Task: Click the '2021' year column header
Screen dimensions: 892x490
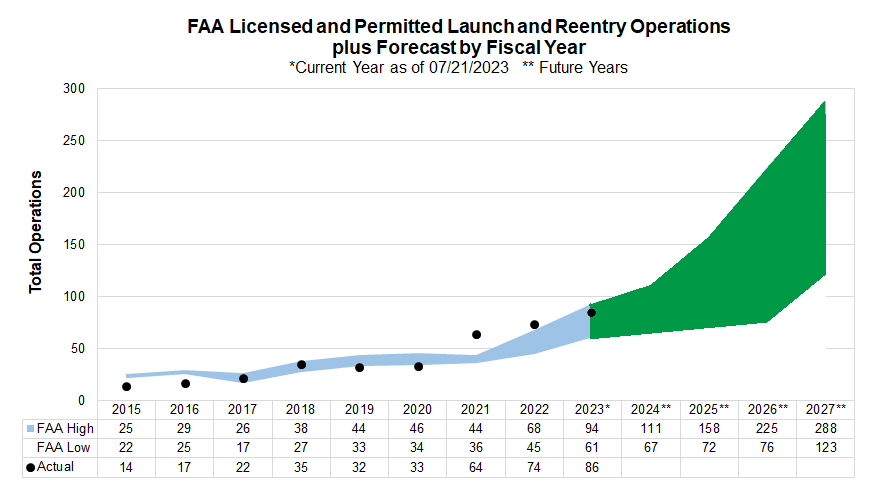Action: point(476,410)
